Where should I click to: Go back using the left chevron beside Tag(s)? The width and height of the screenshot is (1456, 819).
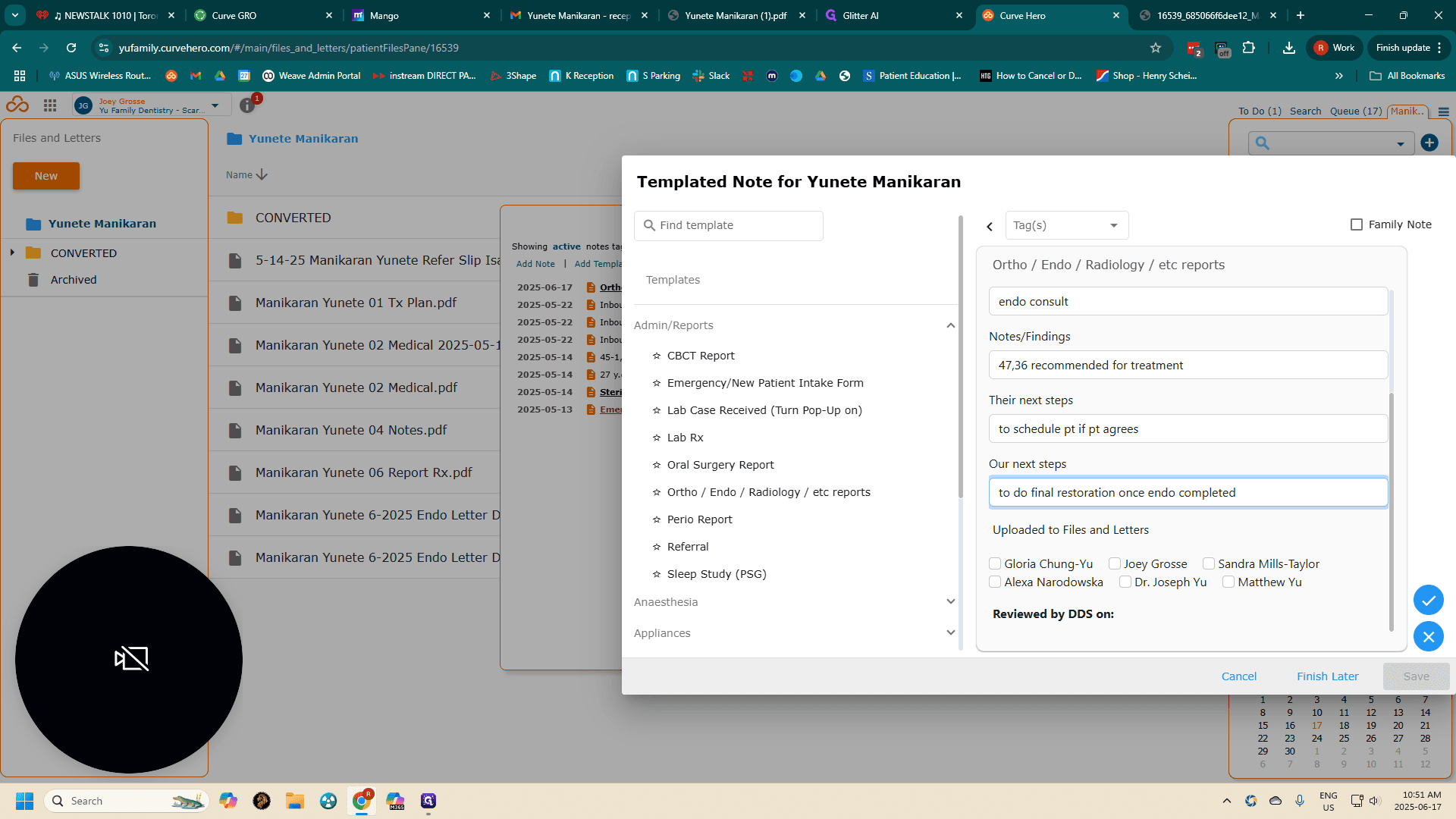pos(990,226)
